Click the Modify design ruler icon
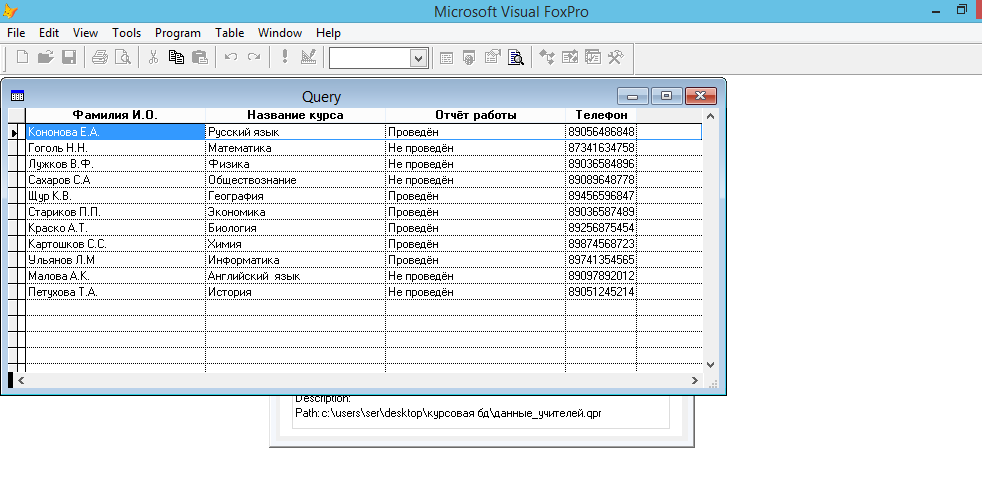 coord(308,58)
